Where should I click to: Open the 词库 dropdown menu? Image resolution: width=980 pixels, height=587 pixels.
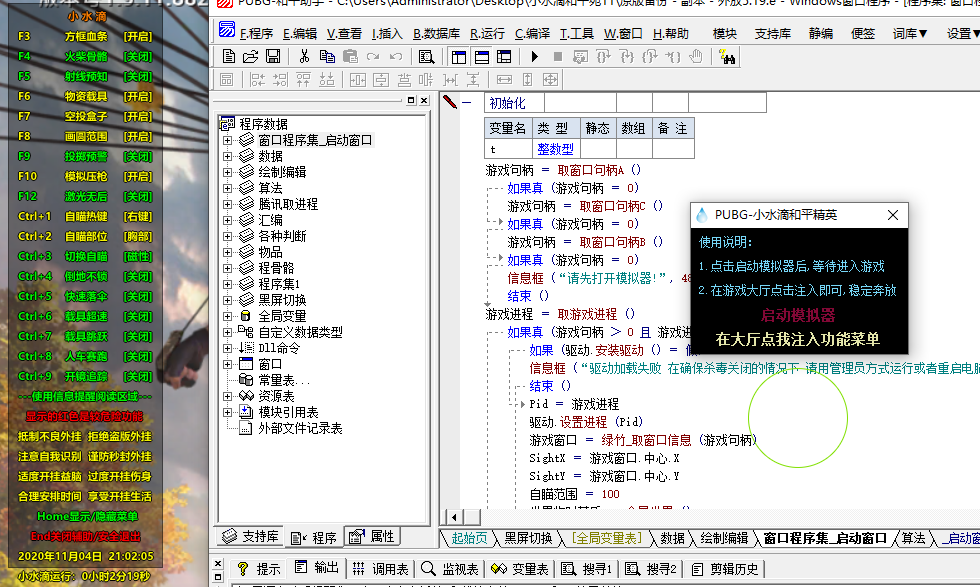point(910,33)
